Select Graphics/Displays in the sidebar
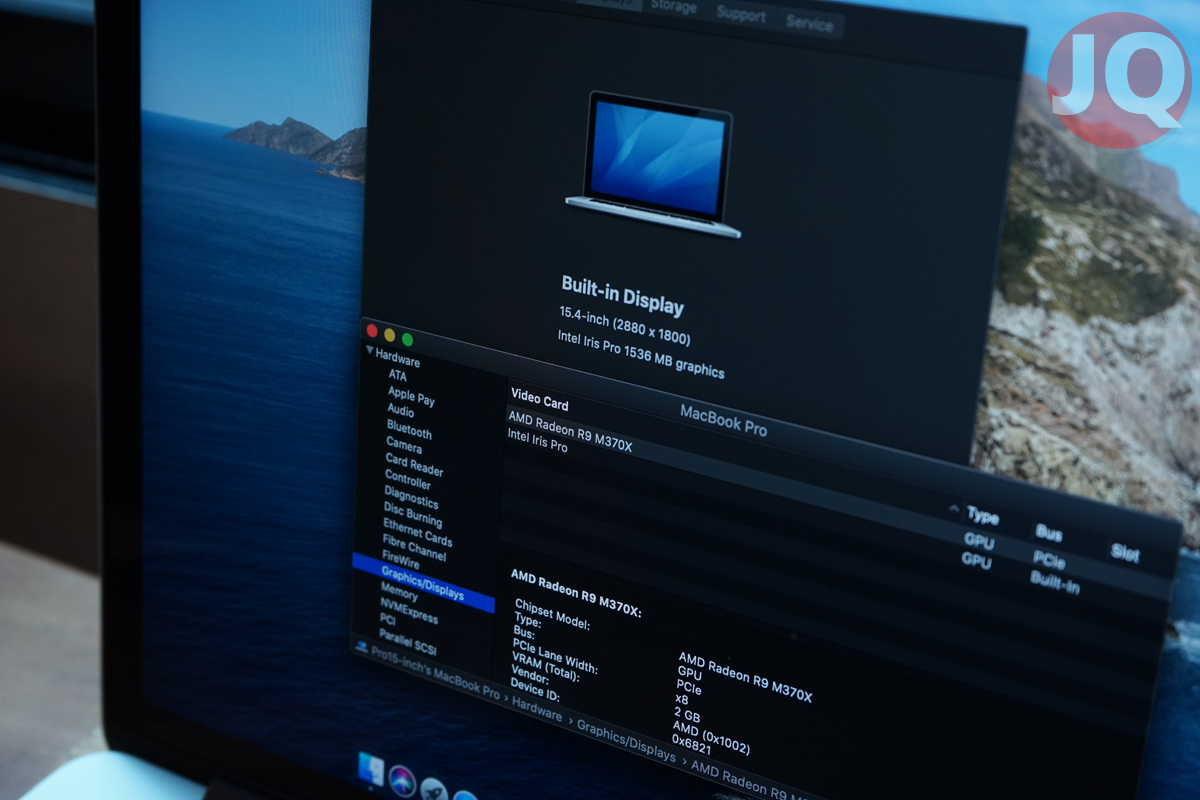The image size is (1200, 800). click(422, 582)
